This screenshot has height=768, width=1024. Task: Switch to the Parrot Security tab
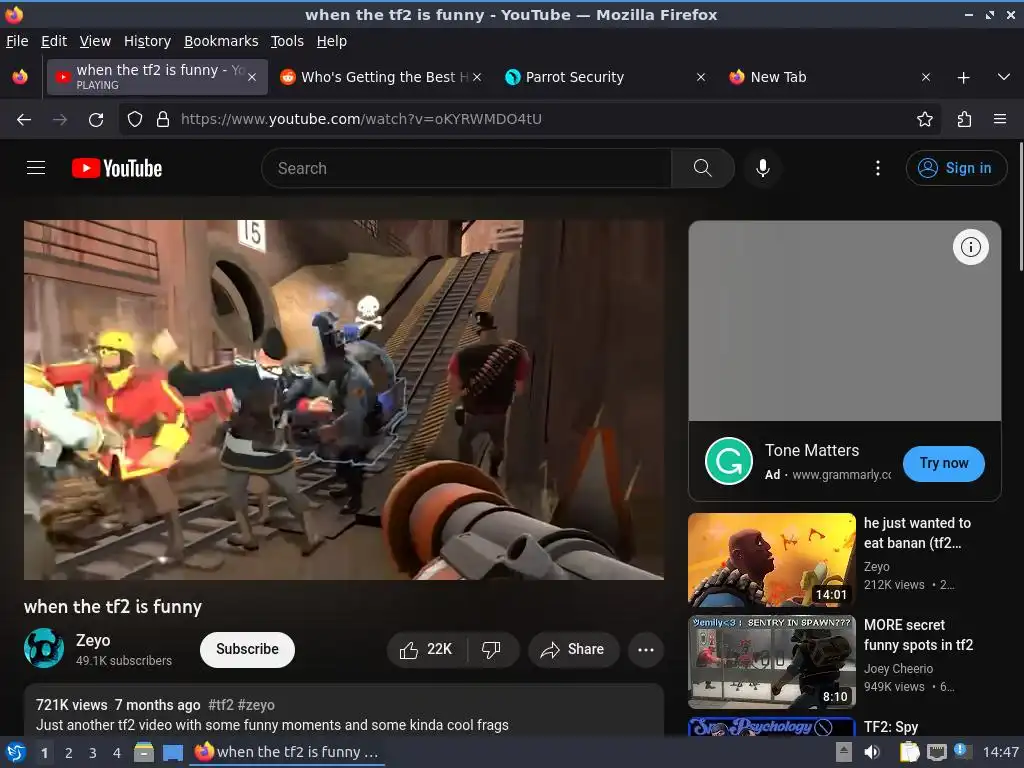(x=604, y=77)
